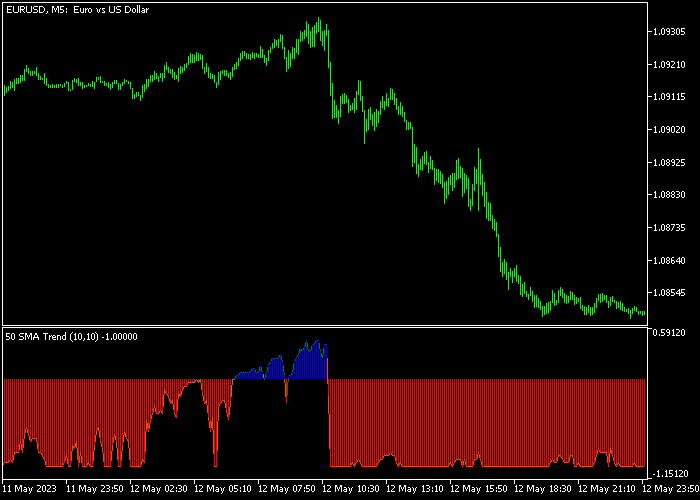The height and width of the screenshot is (500, 700).
Task: Click the EURUSD, M5 chart title
Action: (78, 10)
